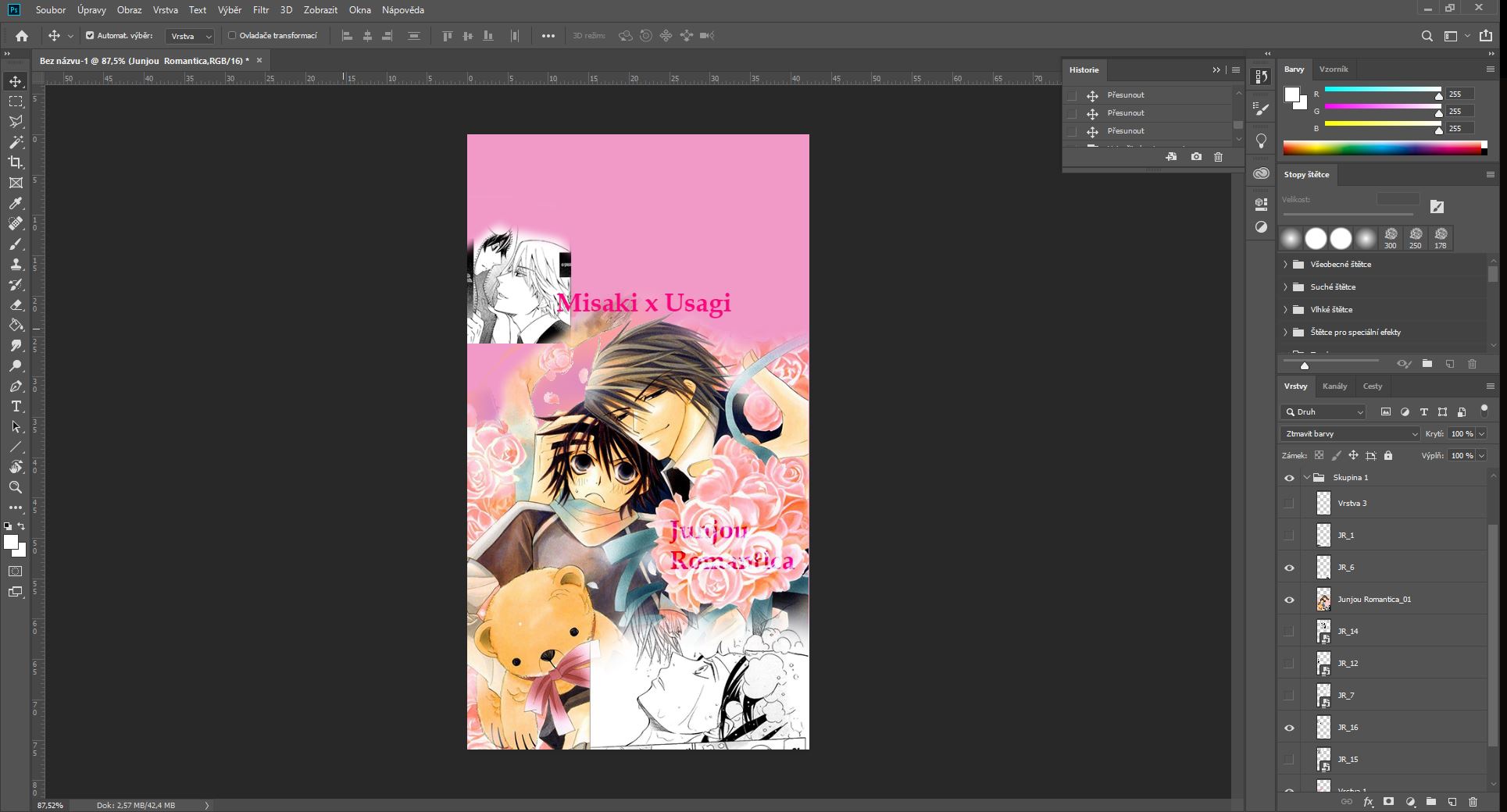Image resolution: width=1507 pixels, height=812 pixels.
Task: Delete current history state with trash icon
Action: point(1218,157)
